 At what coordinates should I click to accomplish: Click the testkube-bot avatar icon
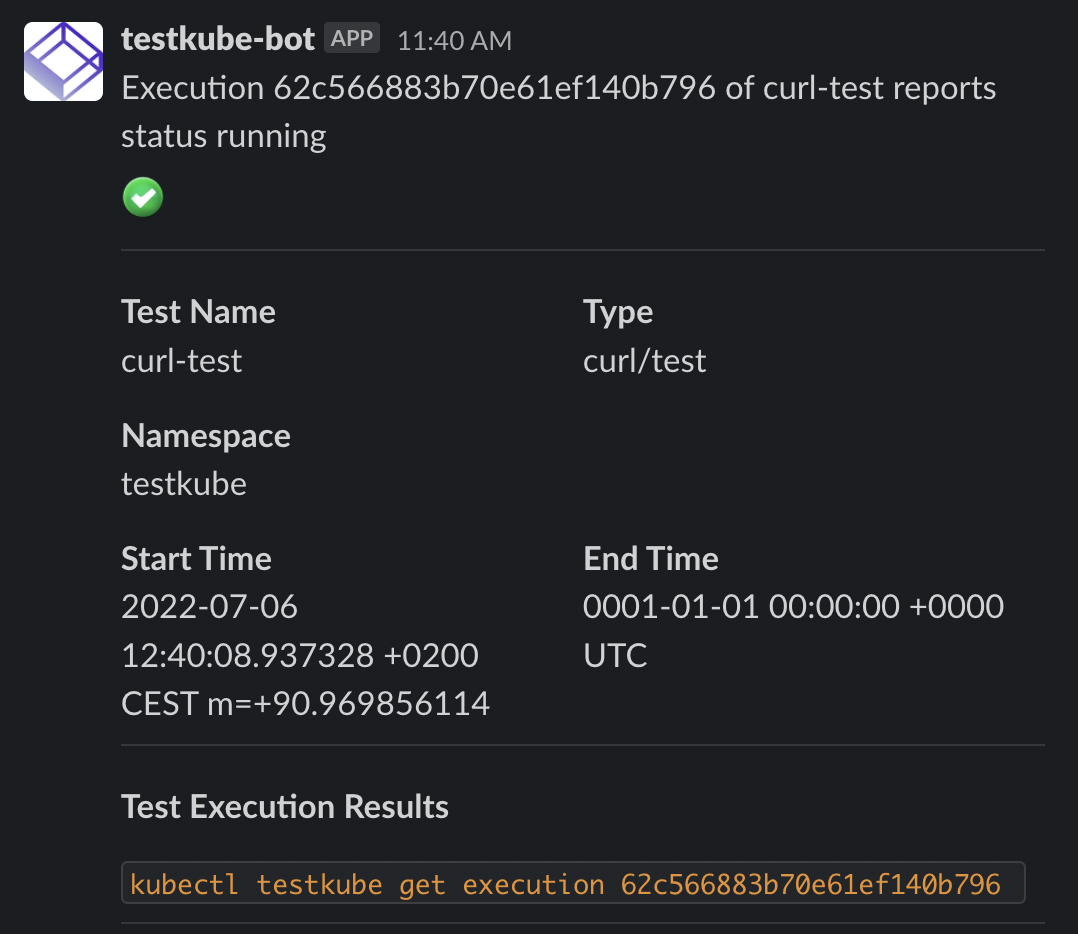tap(63, 61)
